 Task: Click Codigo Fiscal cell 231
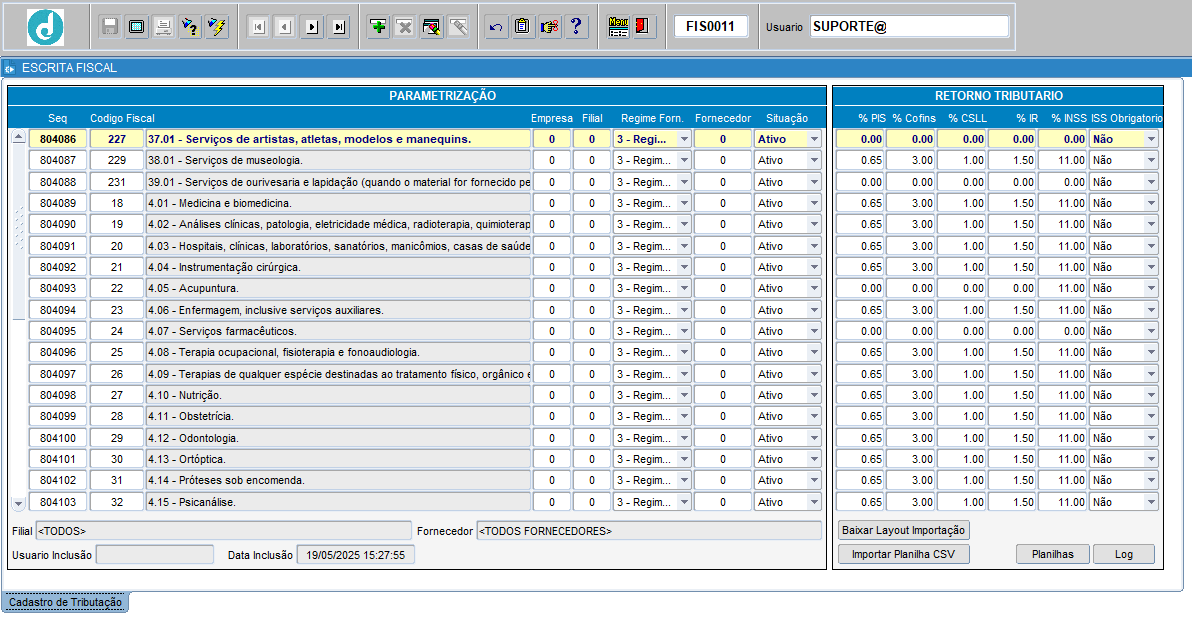point(116,182)
